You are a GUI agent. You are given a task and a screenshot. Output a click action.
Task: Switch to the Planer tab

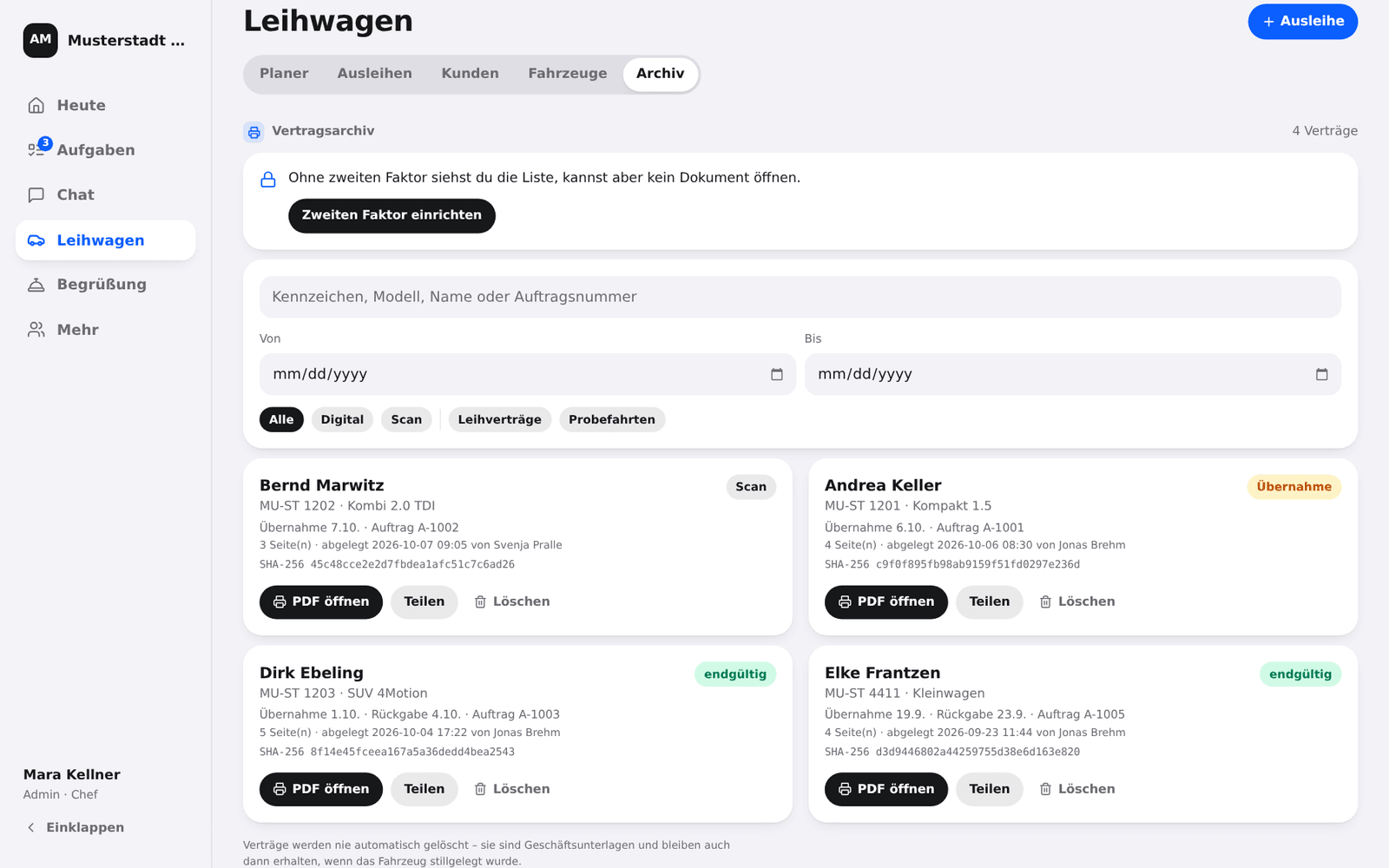coord(284,74)
